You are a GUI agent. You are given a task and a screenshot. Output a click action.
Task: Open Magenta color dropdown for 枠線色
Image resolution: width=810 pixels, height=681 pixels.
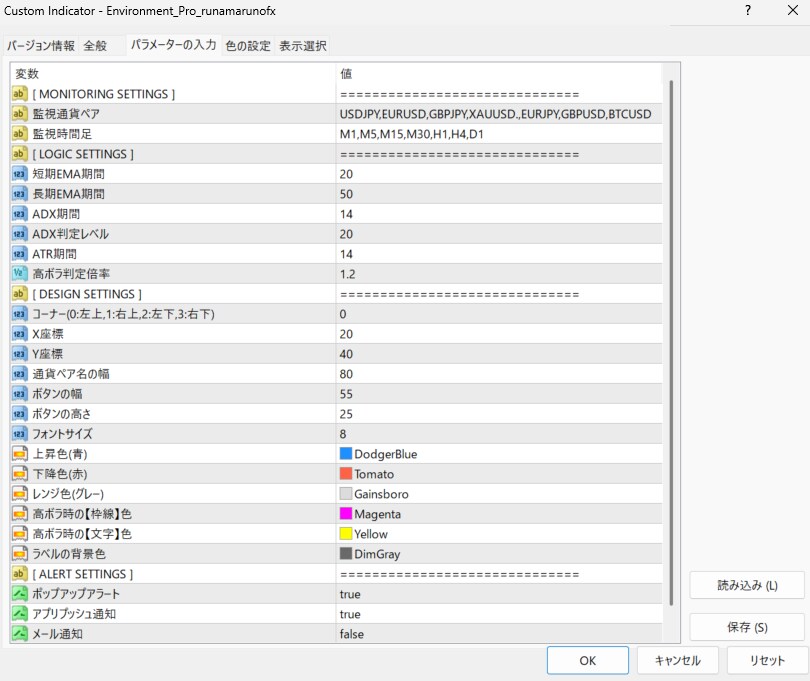pos(499,514)
